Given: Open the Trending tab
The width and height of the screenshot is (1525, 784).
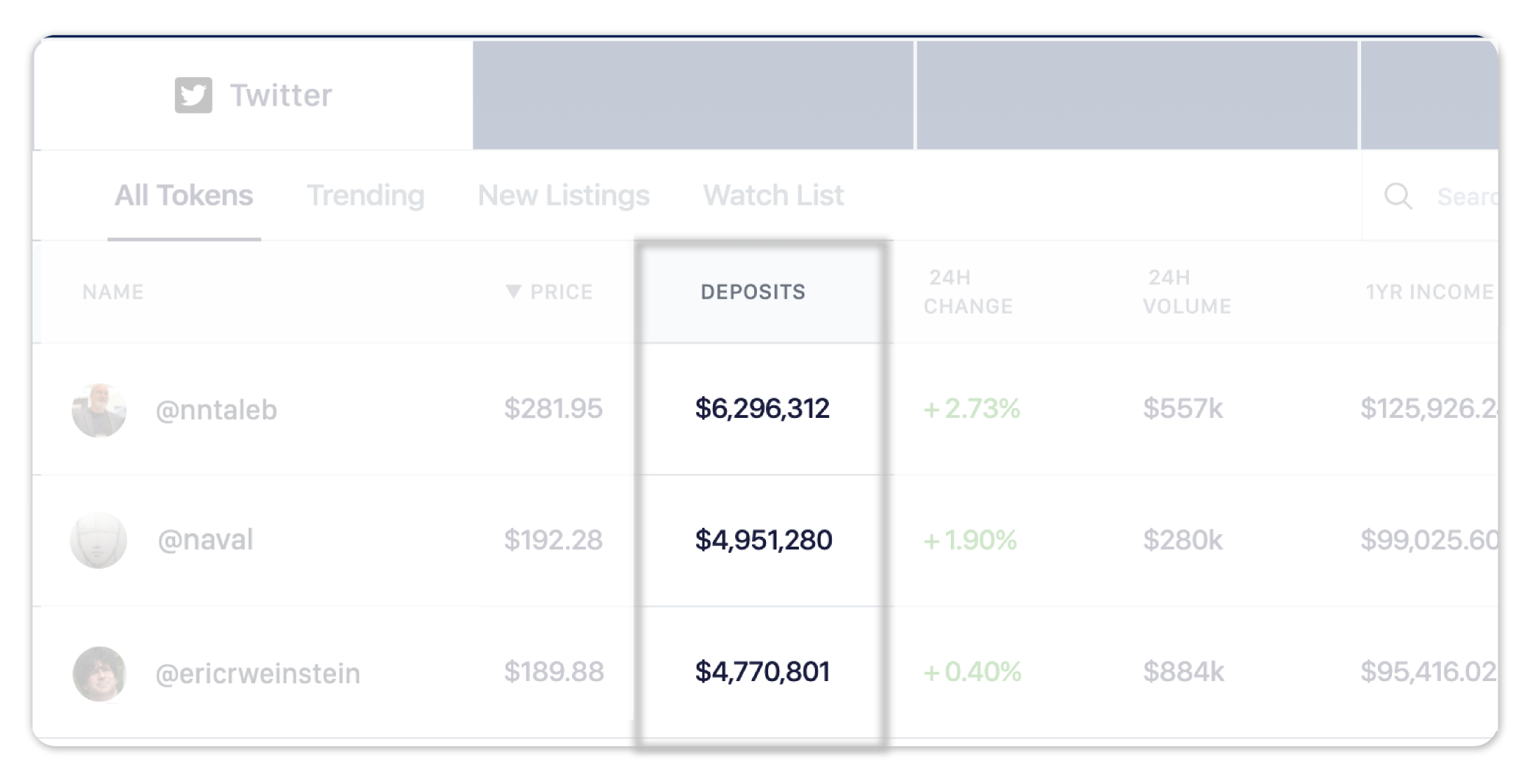Looking at the screenshot, I should (x=365, y=195).
